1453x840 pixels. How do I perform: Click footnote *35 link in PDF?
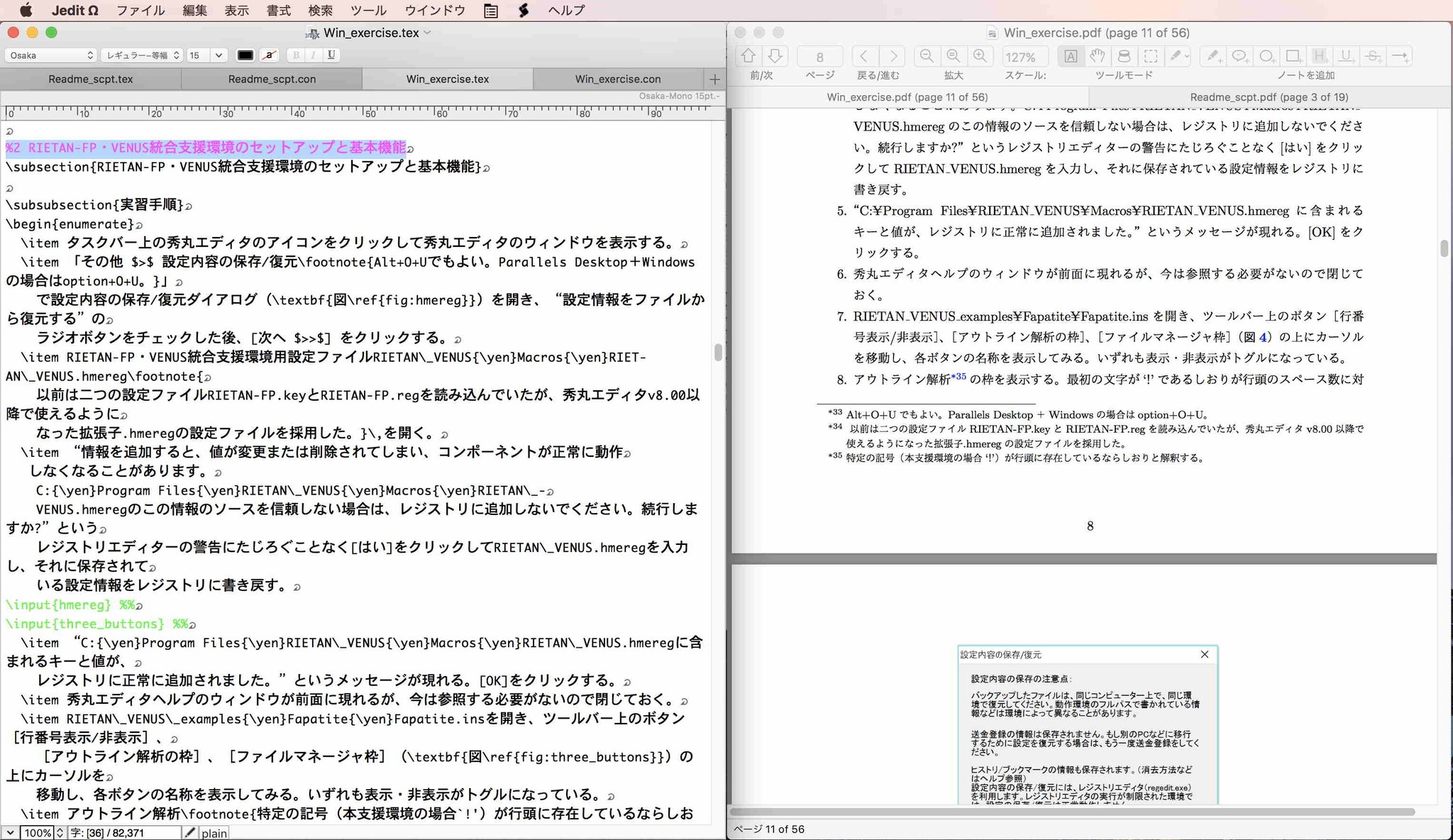958,377
